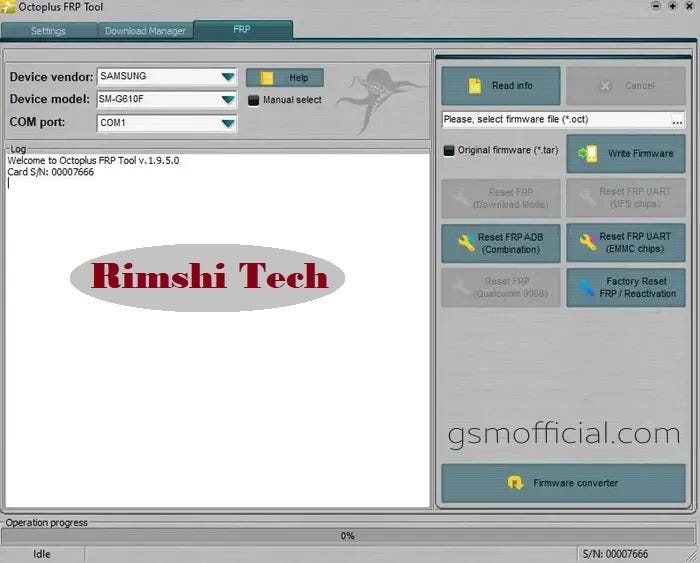Browse for firmware file with ellipsis button
This screenshot has width=700, height=563.
677,120
